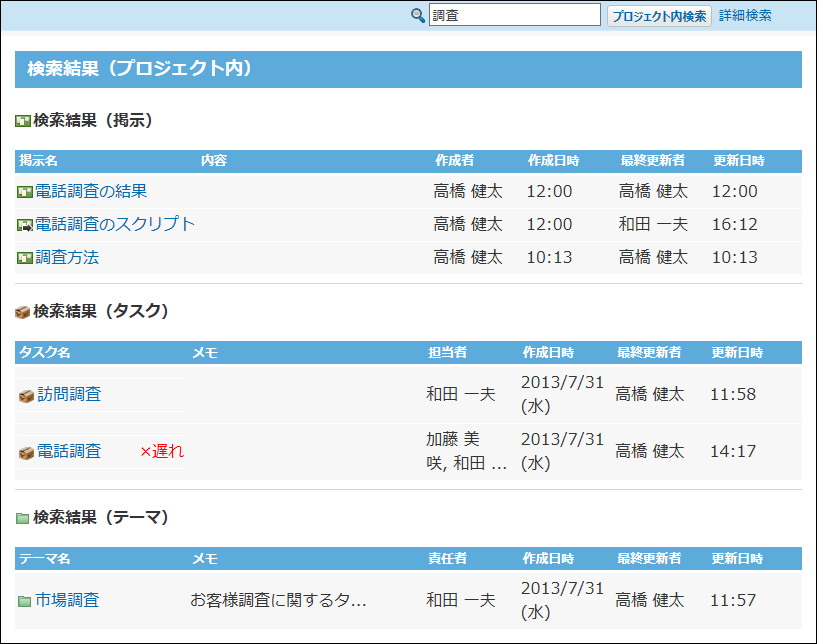Click task box icon beside 電話調査

coord(26,452)
